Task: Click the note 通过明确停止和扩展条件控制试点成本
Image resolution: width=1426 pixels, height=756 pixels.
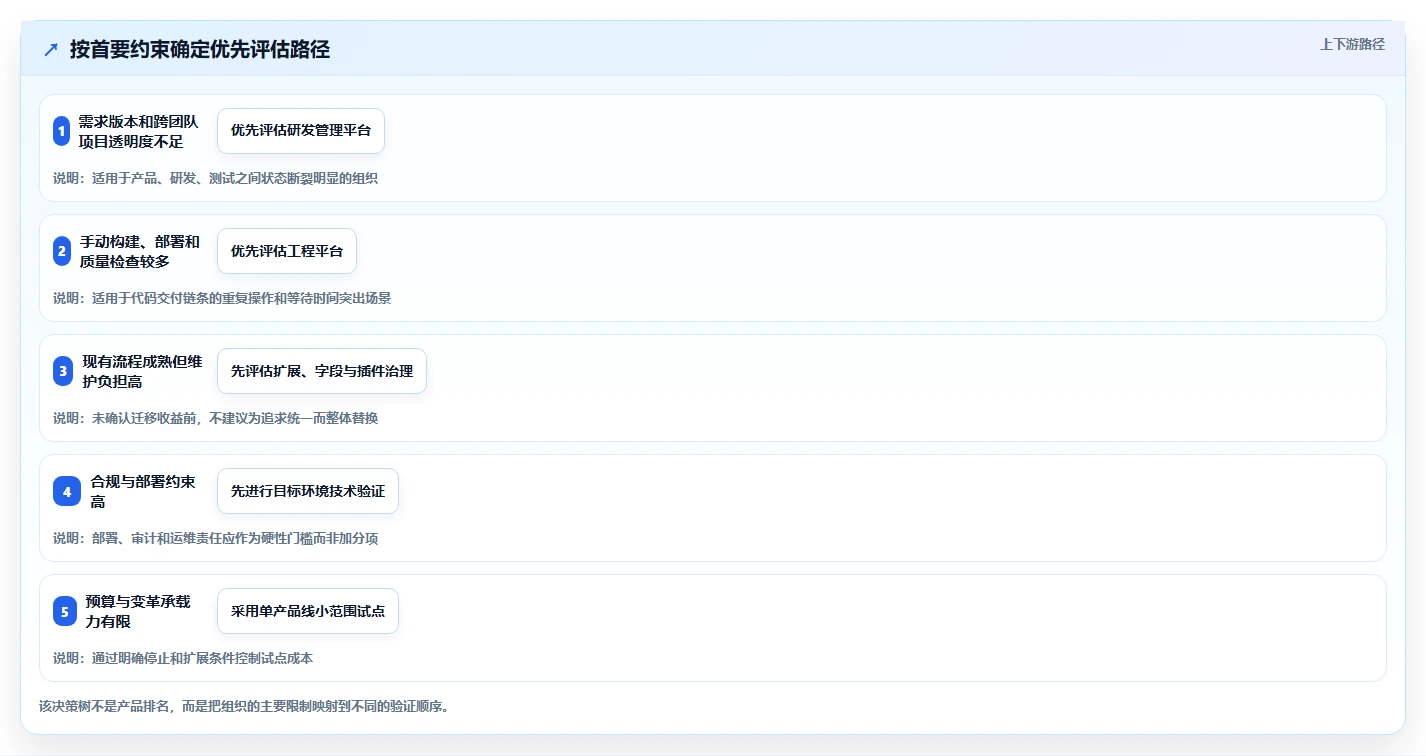Action: tap(183, 658)
